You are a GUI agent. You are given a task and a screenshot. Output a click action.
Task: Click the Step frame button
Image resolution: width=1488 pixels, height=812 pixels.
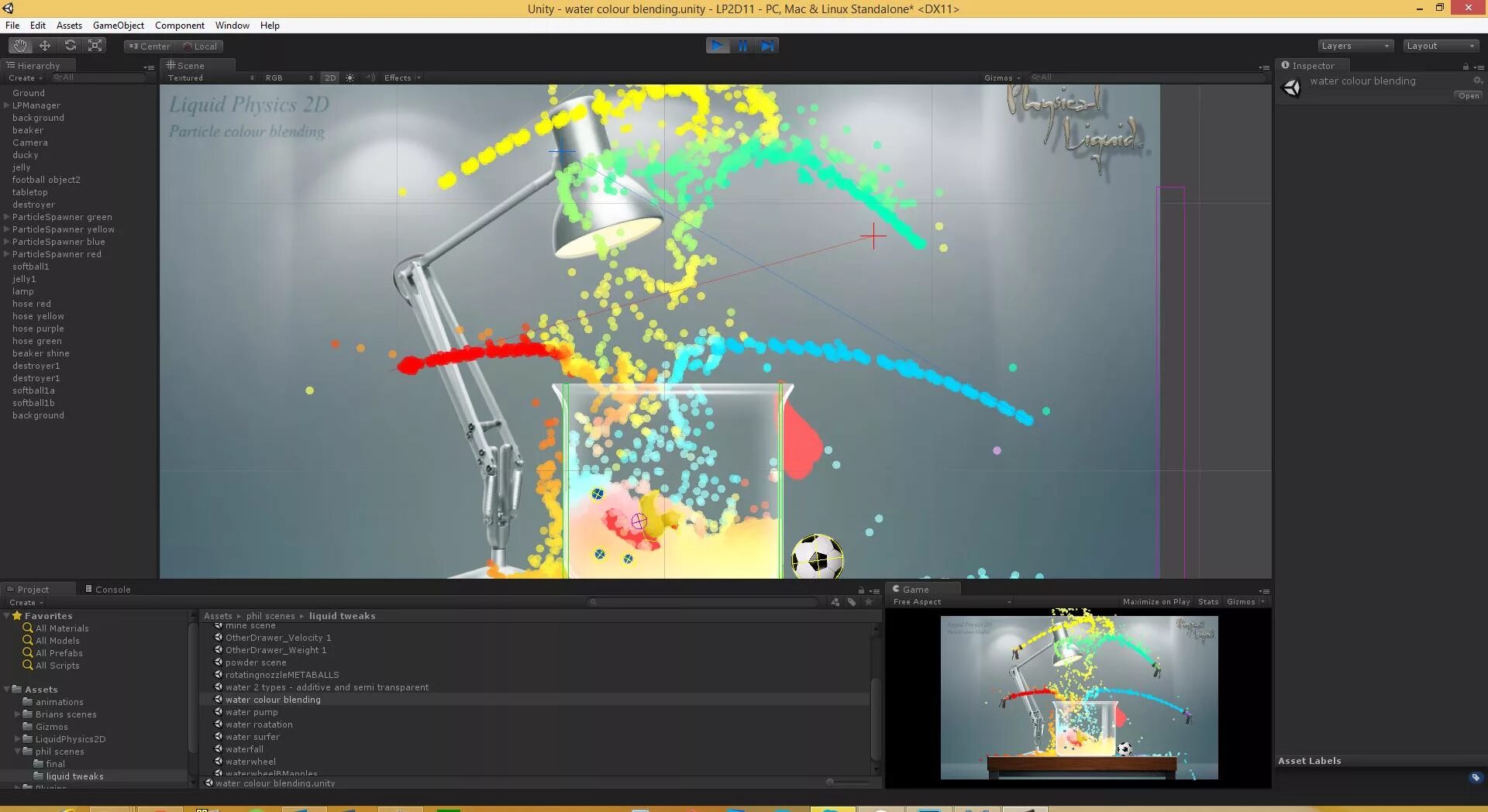767,46
